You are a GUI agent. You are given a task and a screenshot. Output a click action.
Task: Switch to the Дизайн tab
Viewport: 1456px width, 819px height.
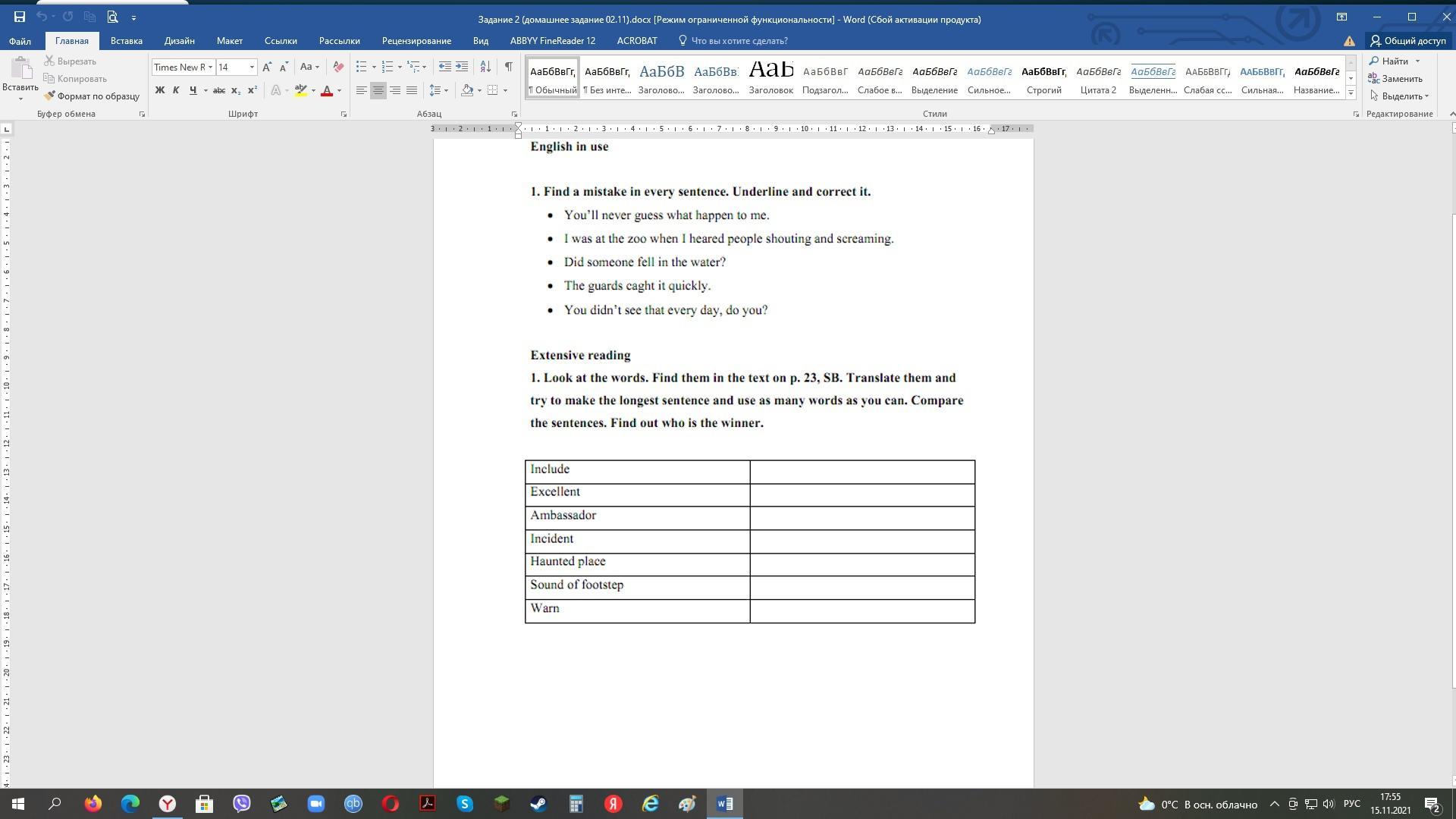(x=180, y=41)
